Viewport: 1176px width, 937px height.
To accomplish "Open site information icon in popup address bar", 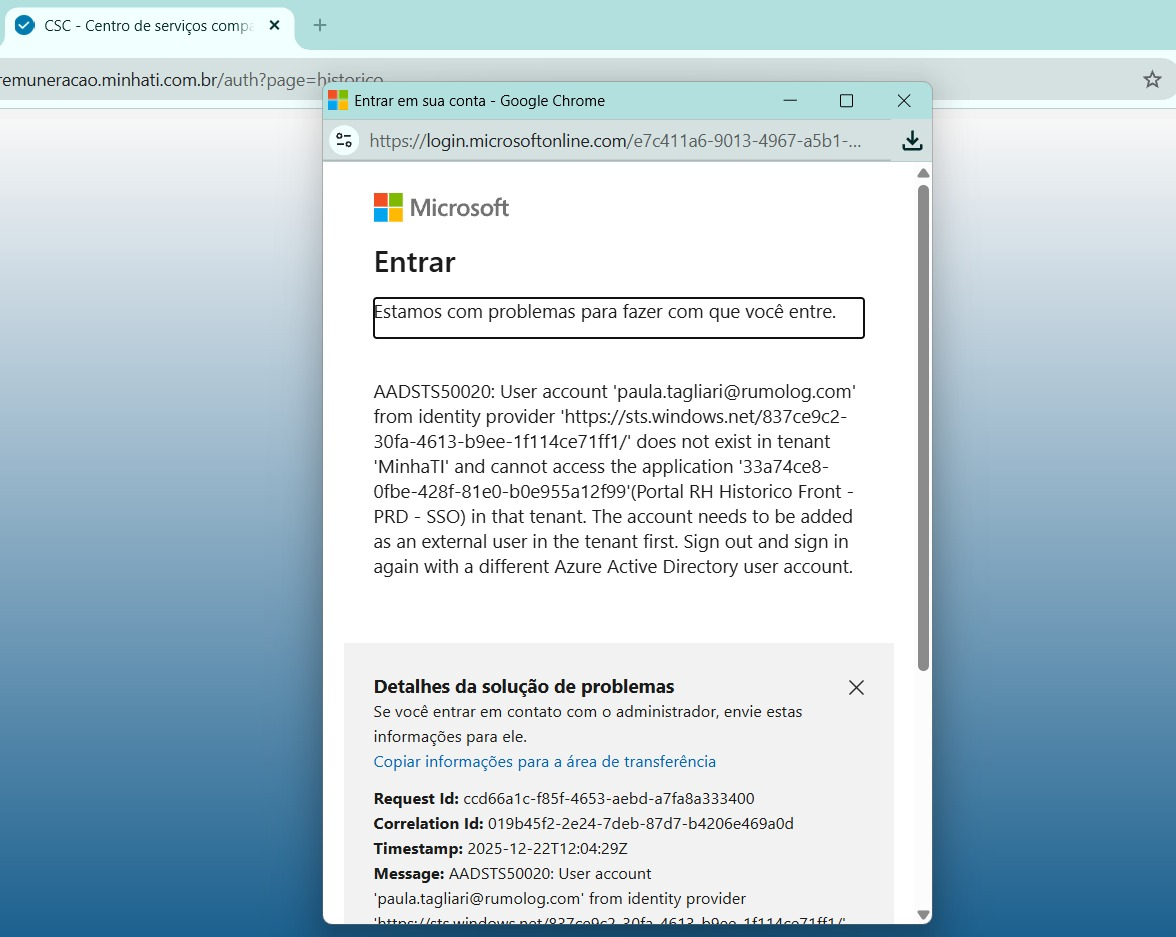I will coord(344,140).
